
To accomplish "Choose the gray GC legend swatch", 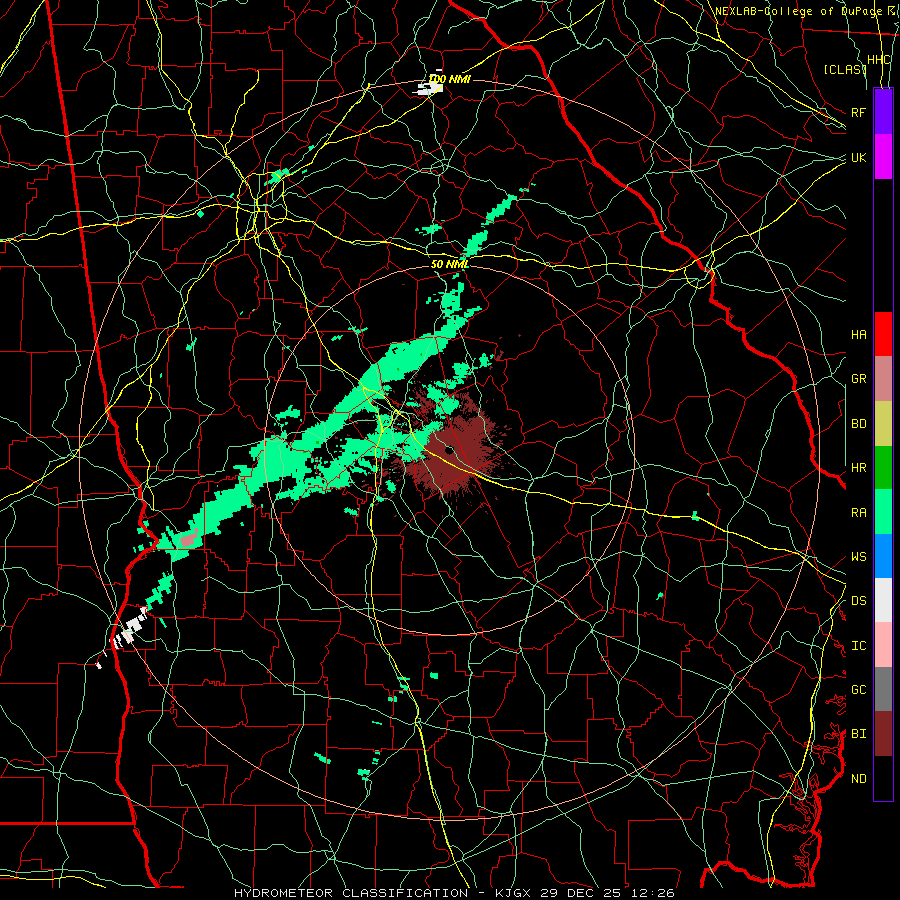I will tap(883, 689).
